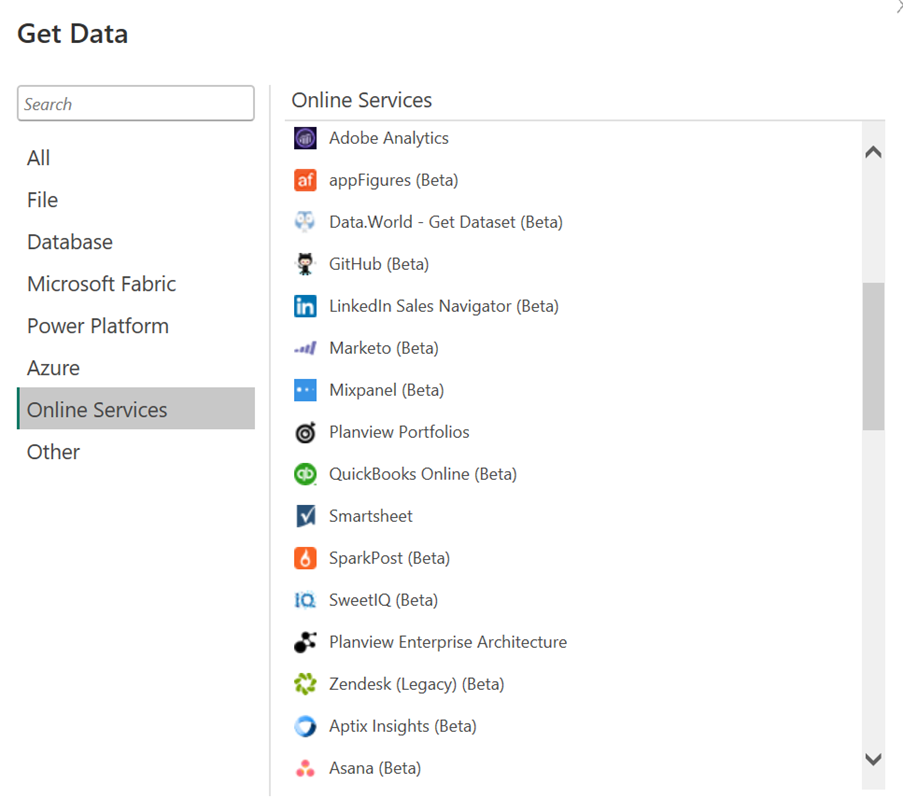Open the Azure category
The height and width of the screenshot is (812, 903).
[x=53, y=368]
